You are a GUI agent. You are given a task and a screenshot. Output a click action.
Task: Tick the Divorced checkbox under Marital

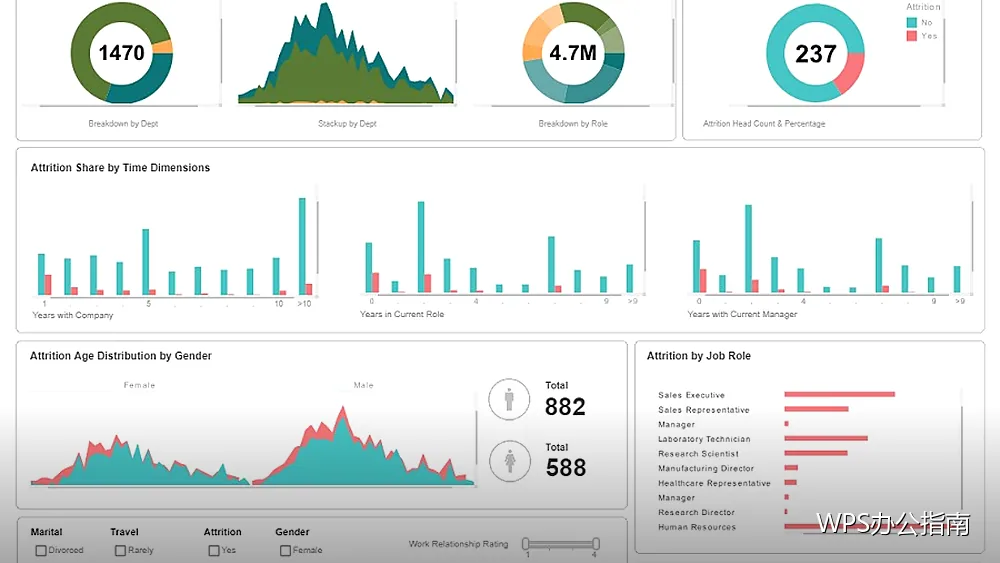click(x=41, y=550)
